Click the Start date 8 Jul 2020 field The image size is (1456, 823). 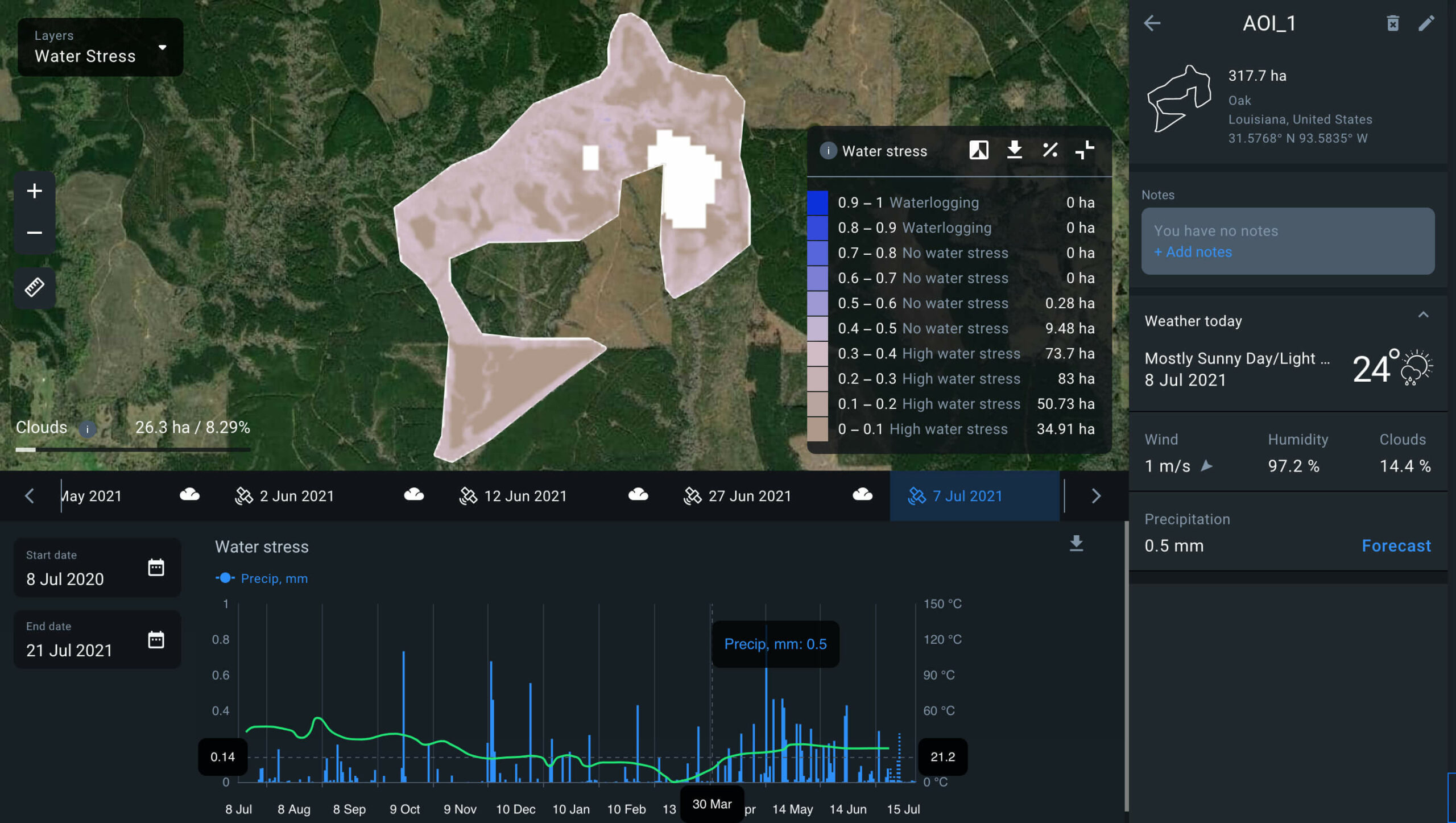click(97, 568)
